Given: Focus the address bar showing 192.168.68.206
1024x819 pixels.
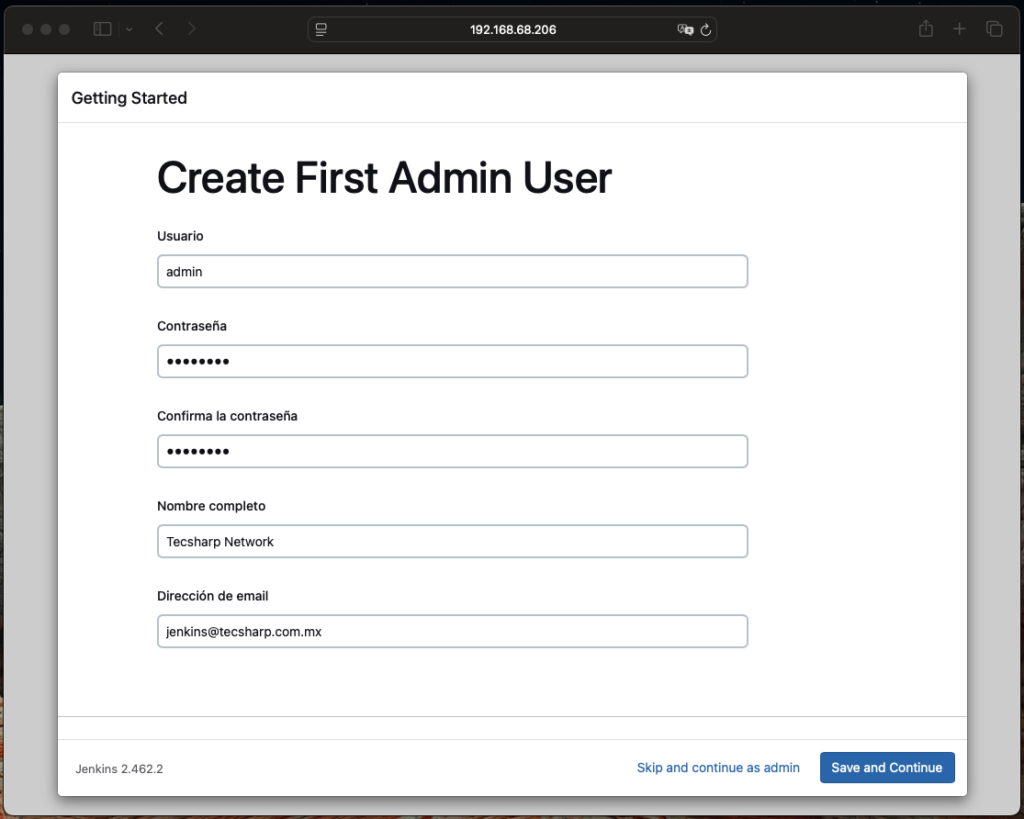Looking at the screenshot, I should coord(513,29).
